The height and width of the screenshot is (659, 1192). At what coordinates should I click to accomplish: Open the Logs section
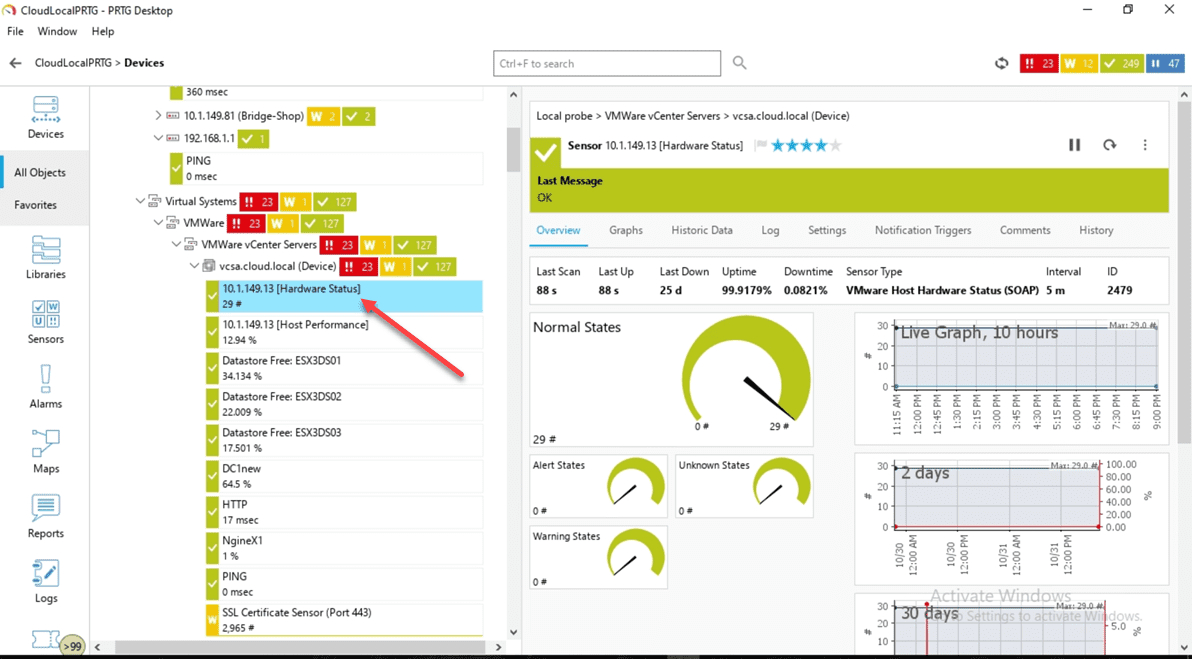46,581
